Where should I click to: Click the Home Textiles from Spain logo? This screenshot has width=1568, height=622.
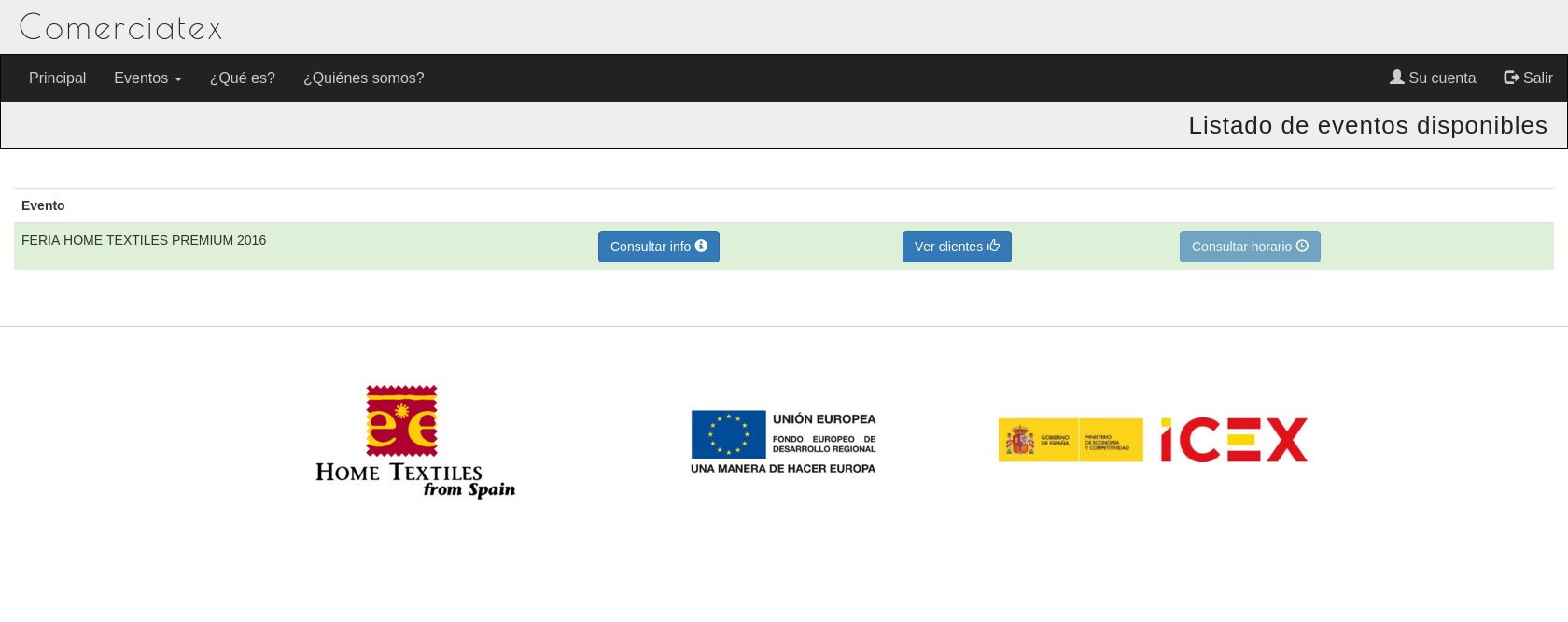pyautogui.click(x=414, y=441)
